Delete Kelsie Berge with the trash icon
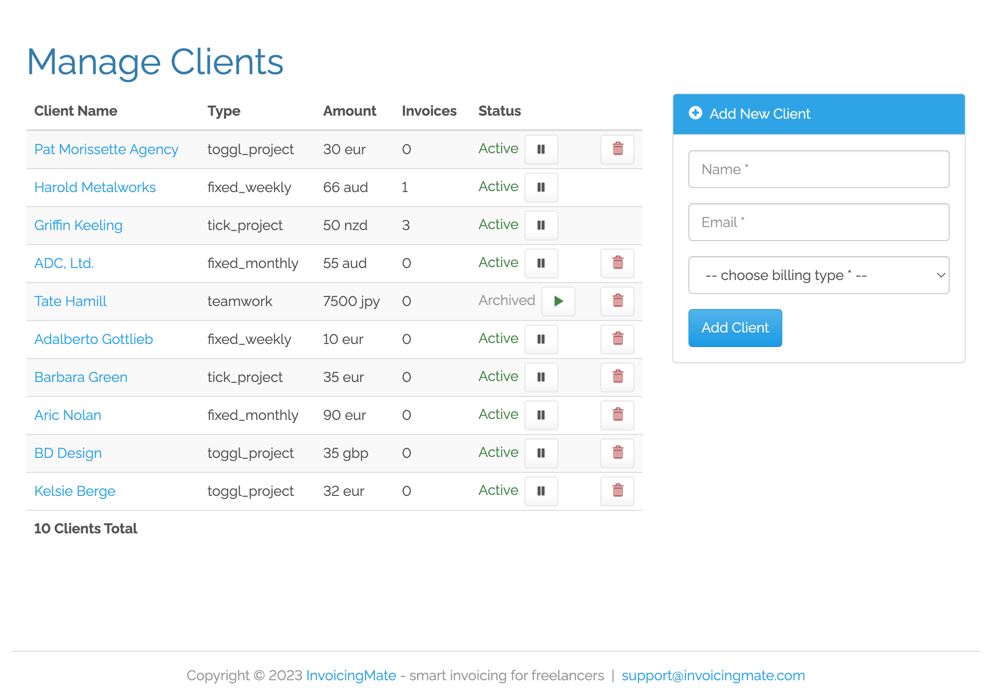 pyautogui.click(x=617, y=491)
